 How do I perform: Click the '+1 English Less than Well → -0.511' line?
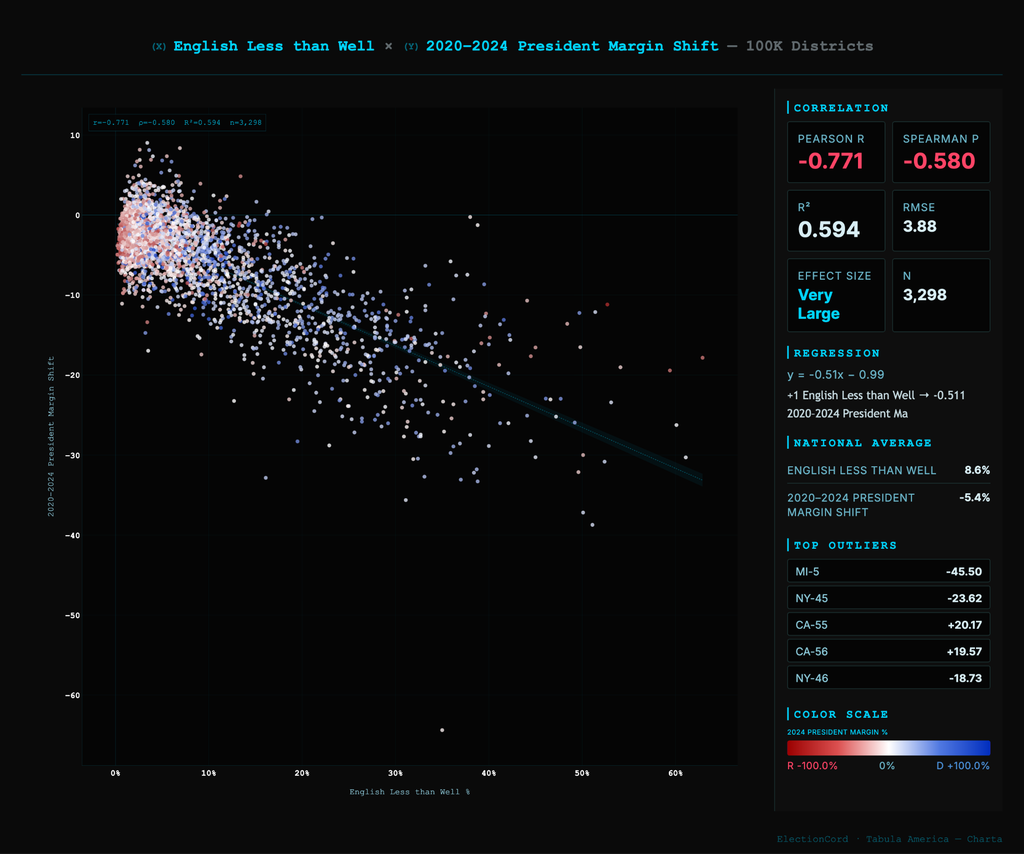876,395
